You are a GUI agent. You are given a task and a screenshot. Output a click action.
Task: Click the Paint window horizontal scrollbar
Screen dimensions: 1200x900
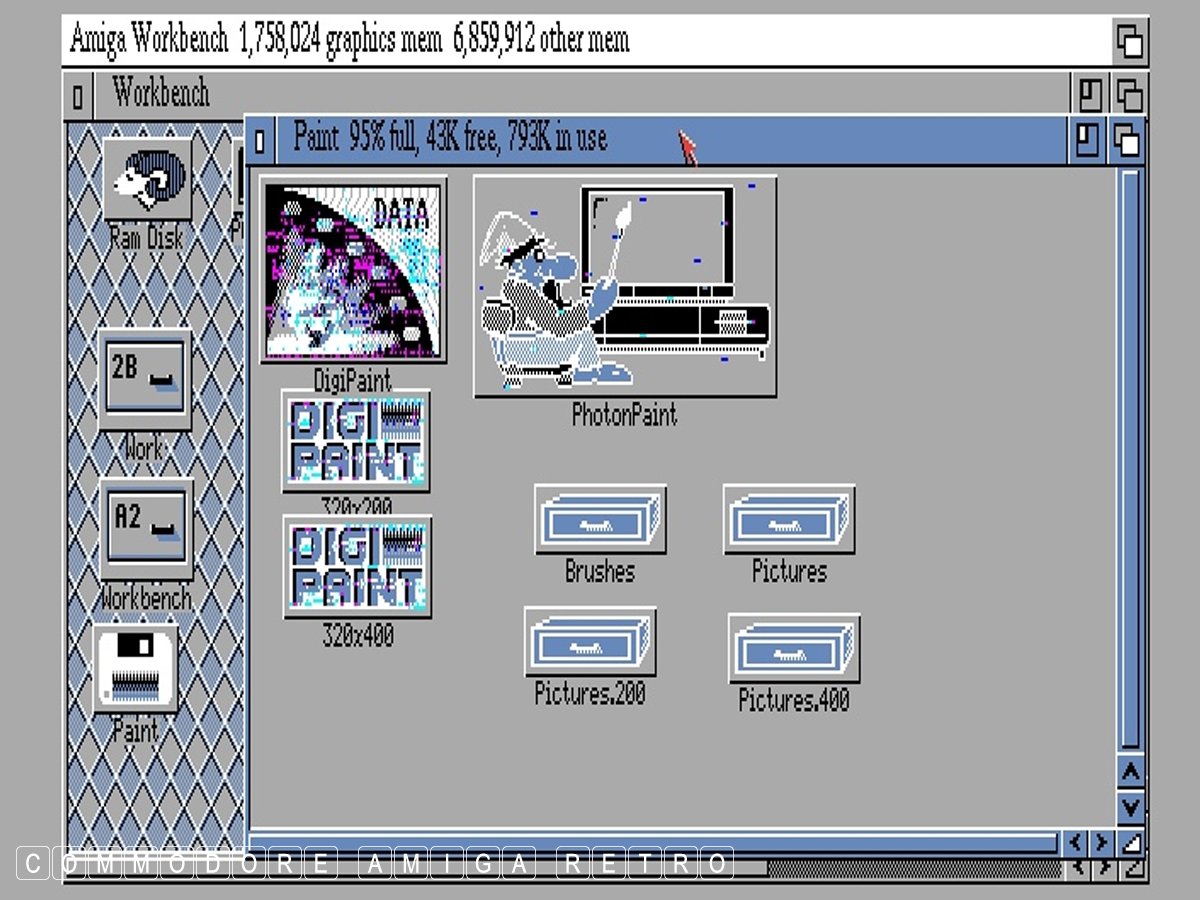tap(650, 842)
